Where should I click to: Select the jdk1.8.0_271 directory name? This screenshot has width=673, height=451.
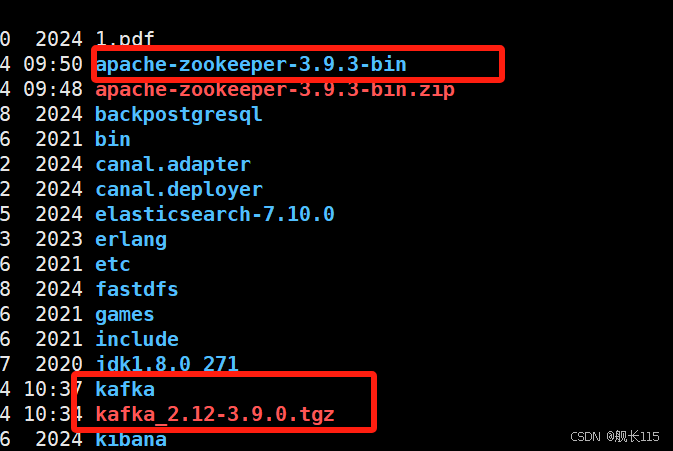point(167,364)
